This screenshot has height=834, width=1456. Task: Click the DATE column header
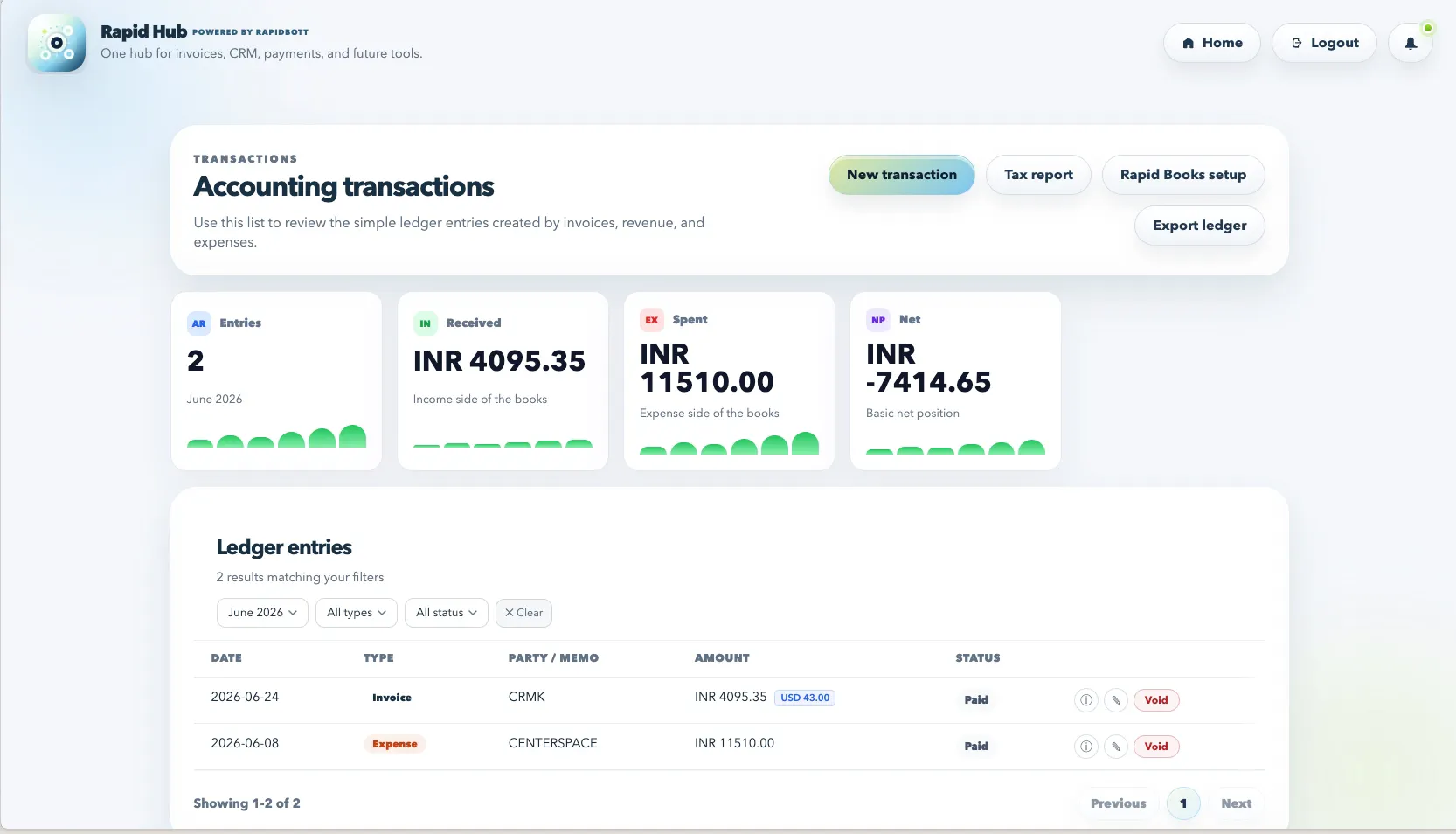226,657
